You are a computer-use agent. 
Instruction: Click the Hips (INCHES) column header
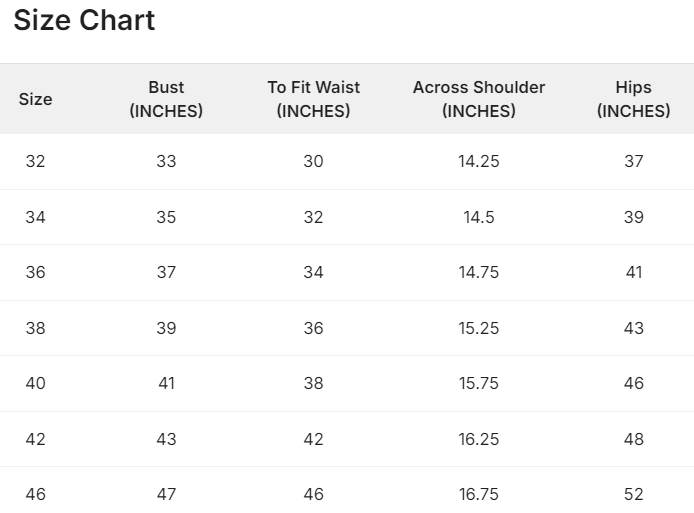[633, 99]
